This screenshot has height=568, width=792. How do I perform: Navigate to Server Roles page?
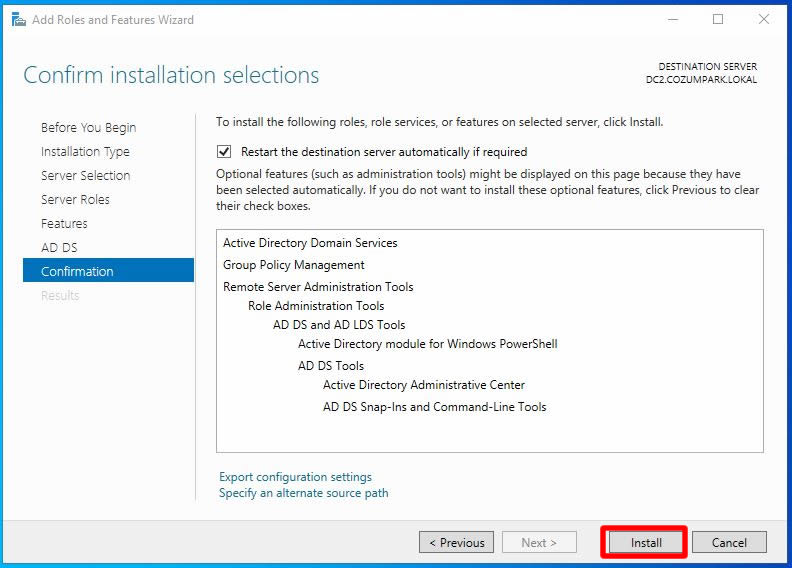(x=75, y=200)
